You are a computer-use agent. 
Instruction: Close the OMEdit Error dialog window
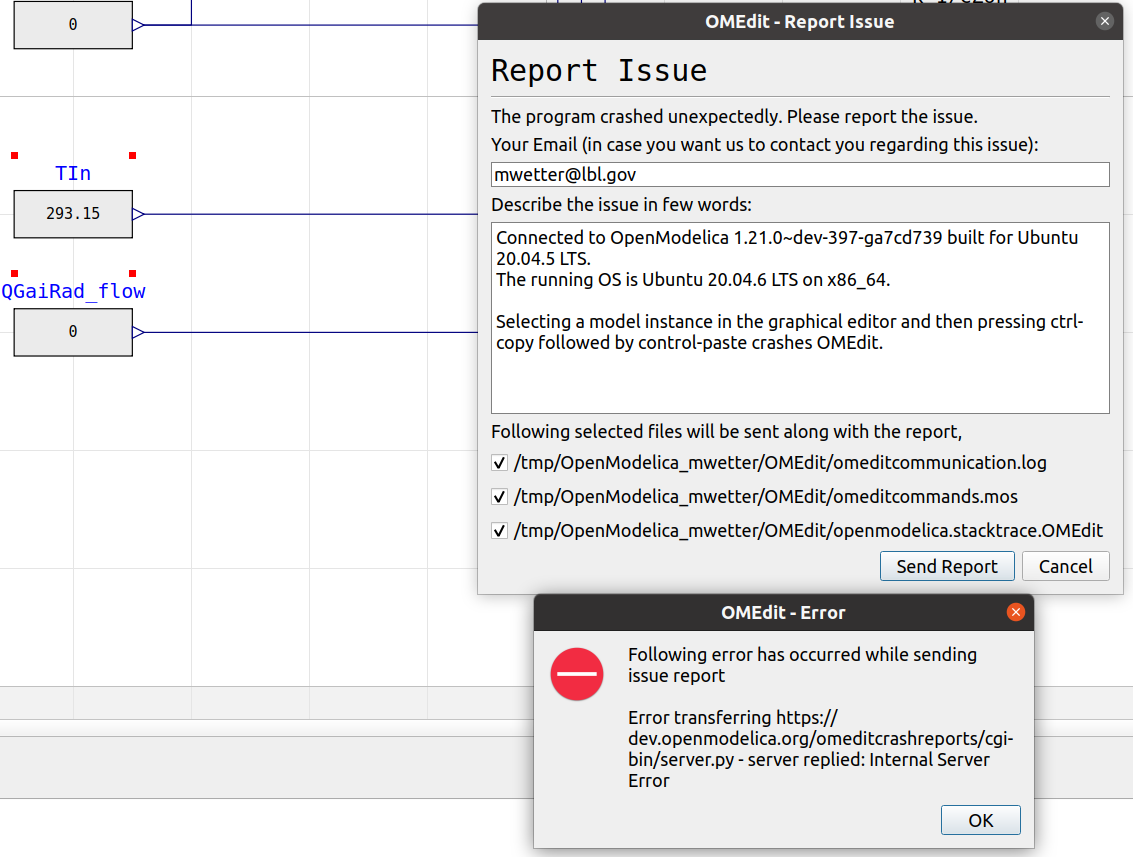(x=1016, y=612)
